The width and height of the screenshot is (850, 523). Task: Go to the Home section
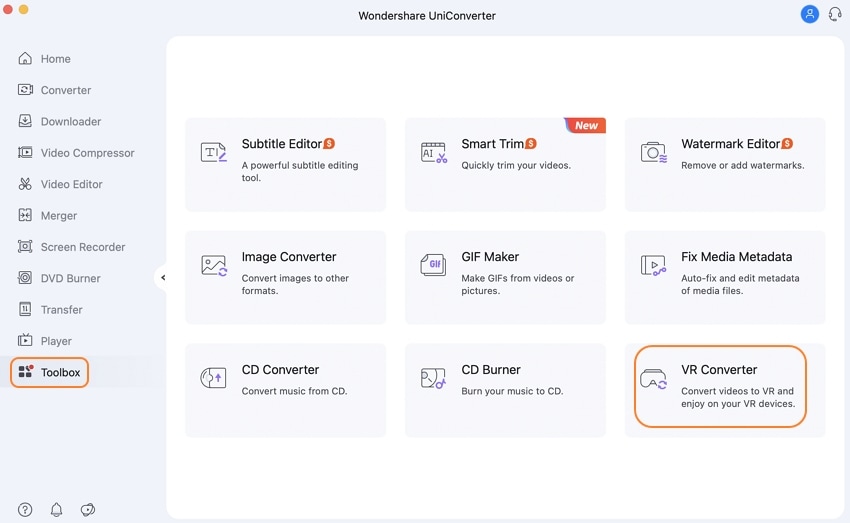(56, 59)
